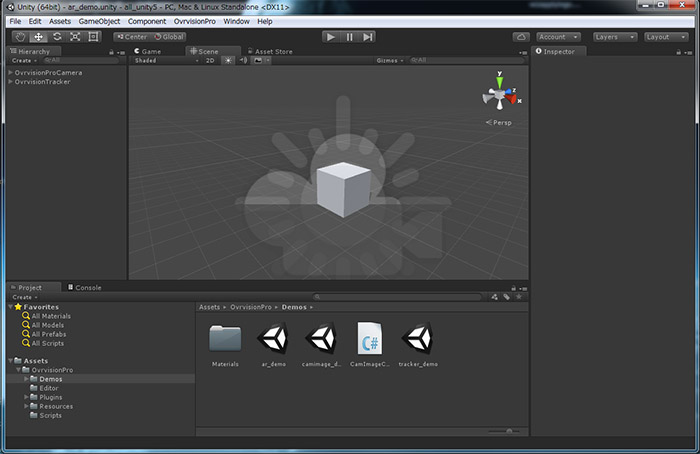Select the Scale tool
Image resolution: width=700 pixels, height=454 pixels.
point(75,37)
